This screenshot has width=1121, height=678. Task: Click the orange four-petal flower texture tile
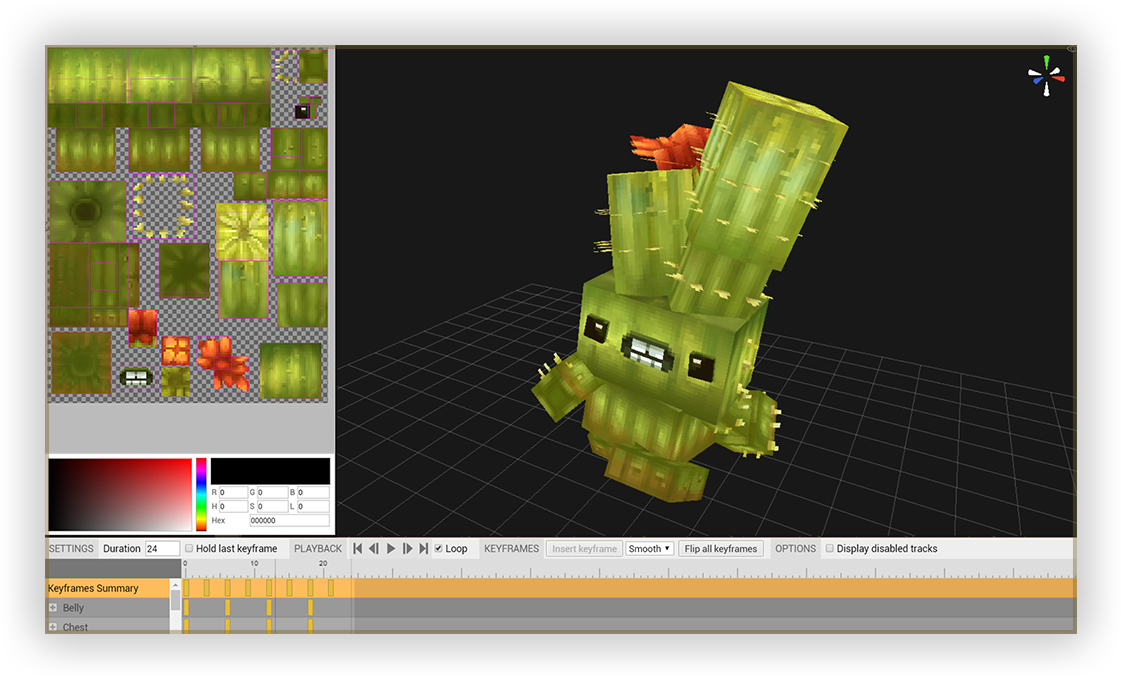[176, 350]
